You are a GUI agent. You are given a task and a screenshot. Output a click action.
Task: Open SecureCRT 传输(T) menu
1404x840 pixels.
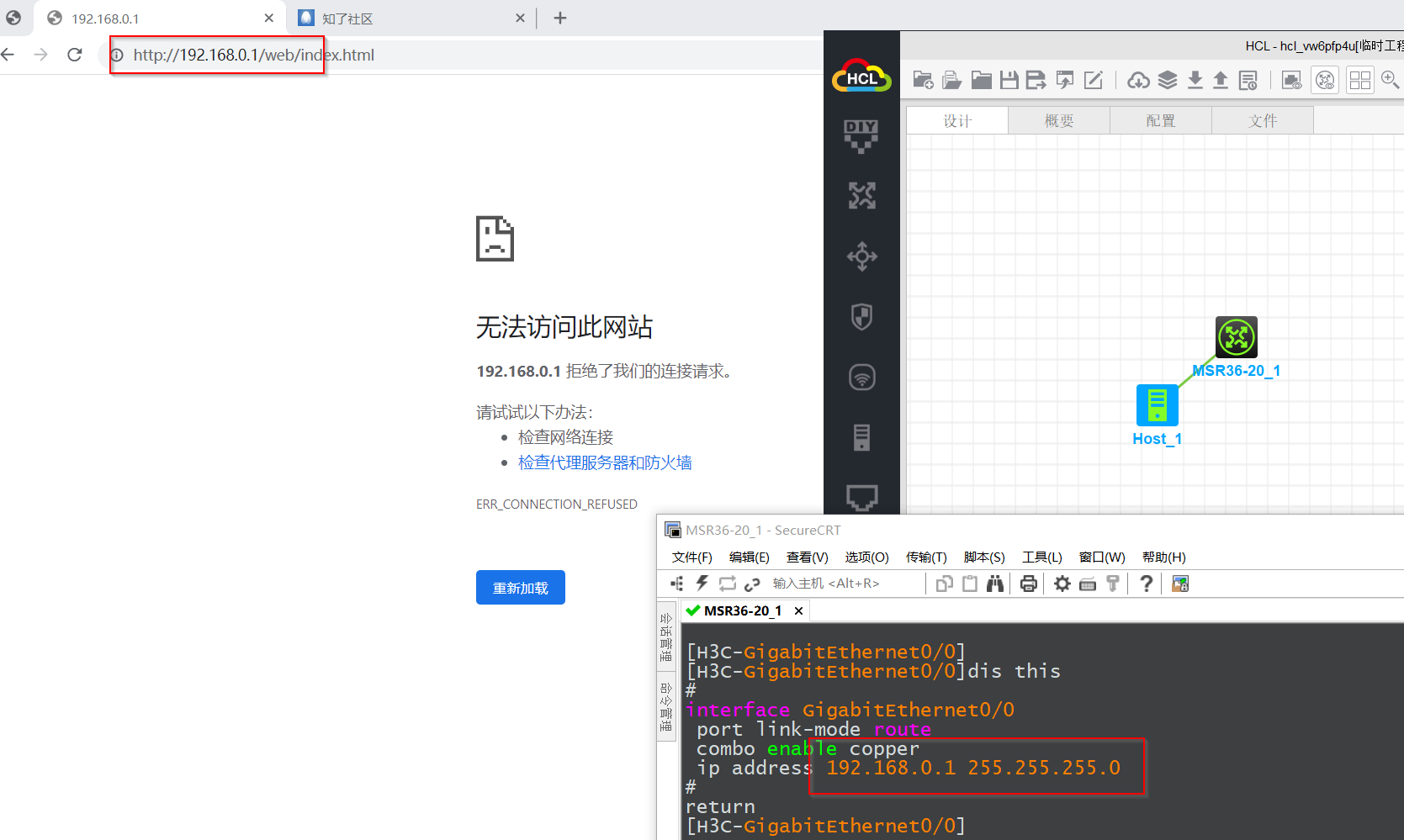pyautogui.click(x=926, y=557)
